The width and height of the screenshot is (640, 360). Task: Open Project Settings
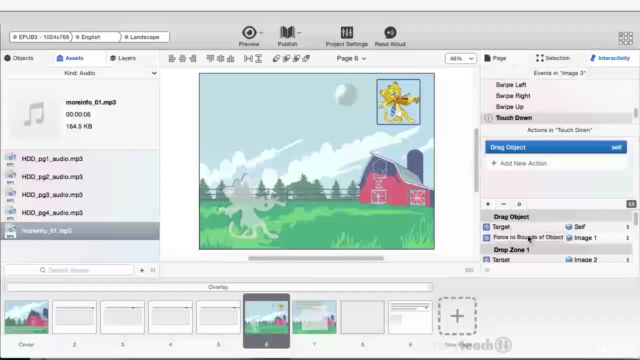(x=347, y=36)
